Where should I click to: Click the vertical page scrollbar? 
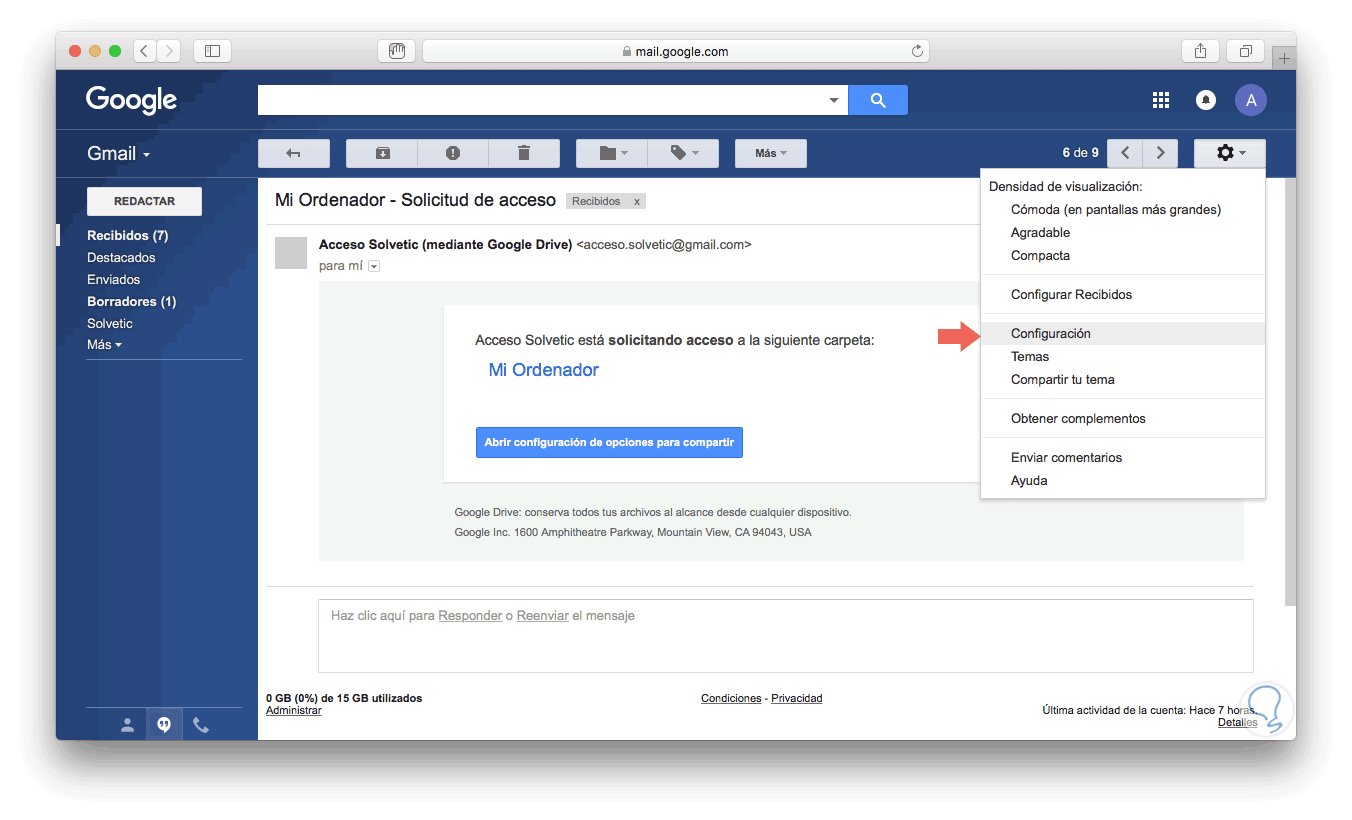(1290, 390)
